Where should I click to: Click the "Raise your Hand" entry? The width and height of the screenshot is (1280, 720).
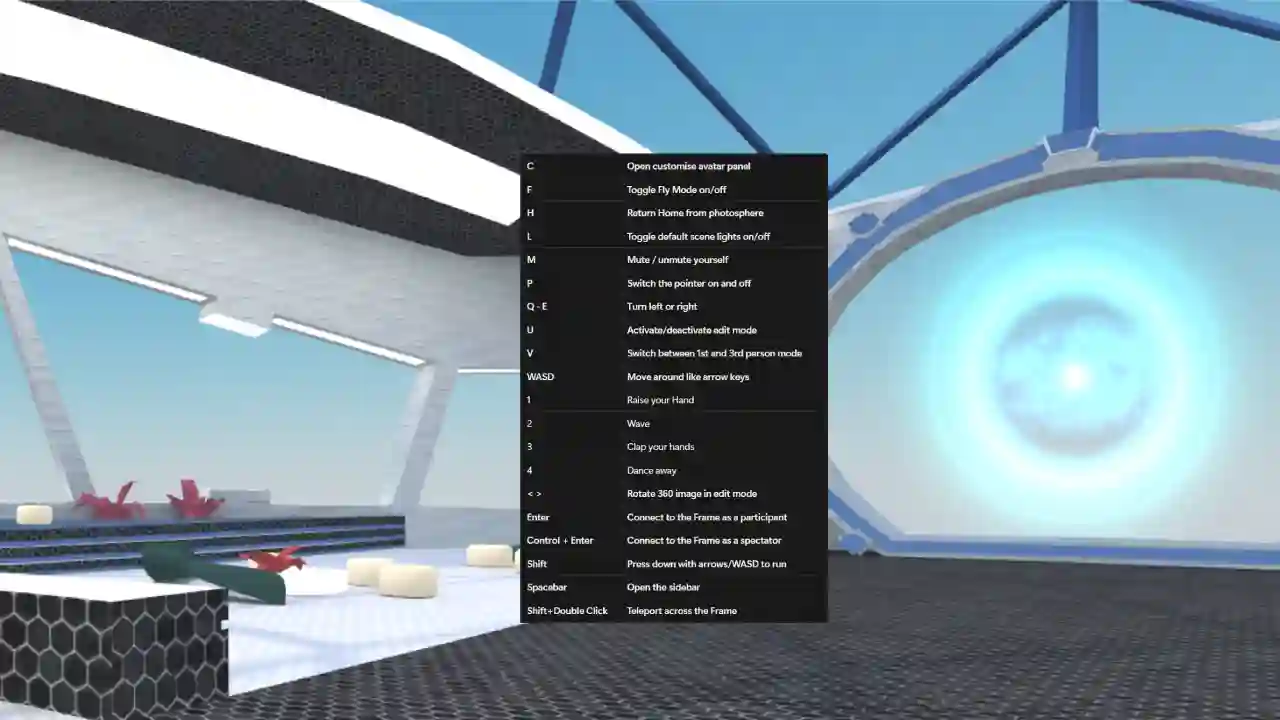click(660, 400)
